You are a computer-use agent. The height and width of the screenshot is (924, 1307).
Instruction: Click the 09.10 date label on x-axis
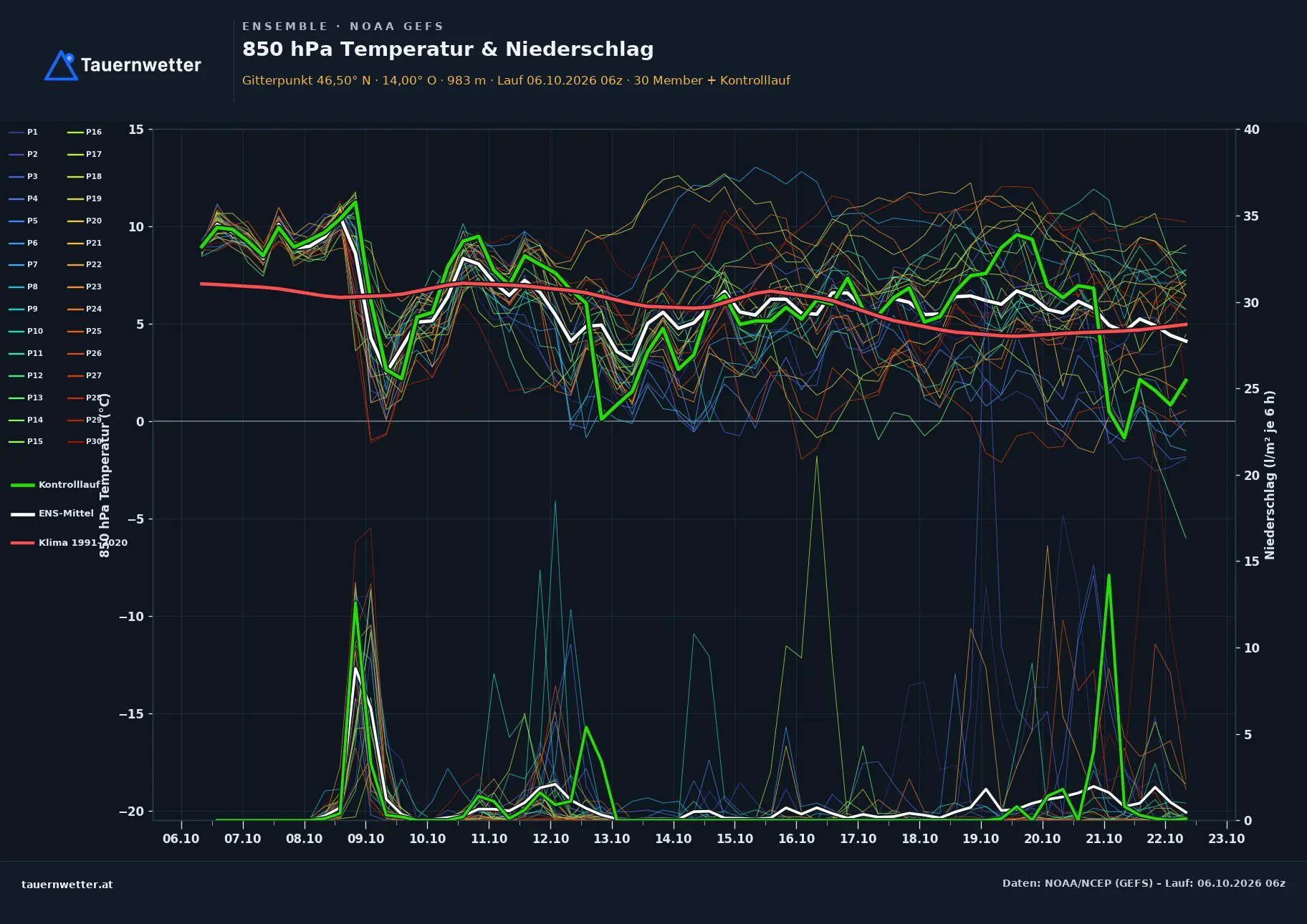point(365,839)
